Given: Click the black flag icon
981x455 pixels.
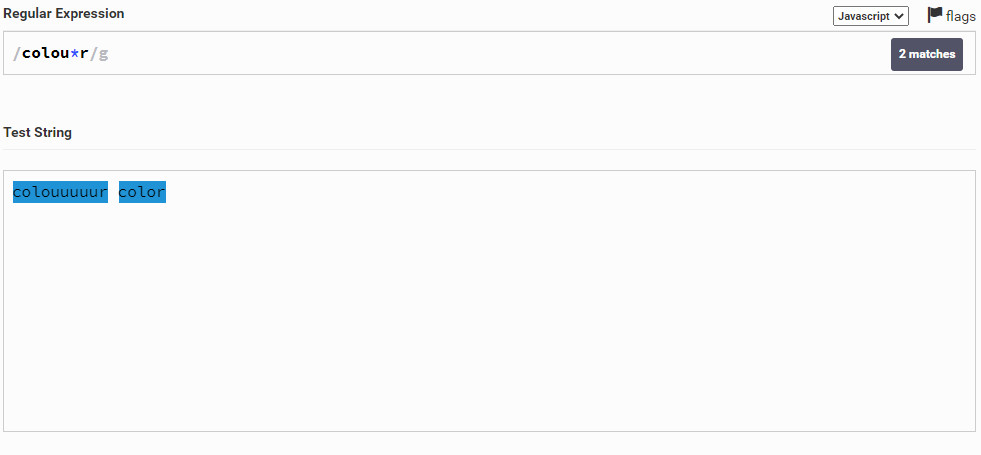Looking at the screenshot, I should [x=935, y=15].
